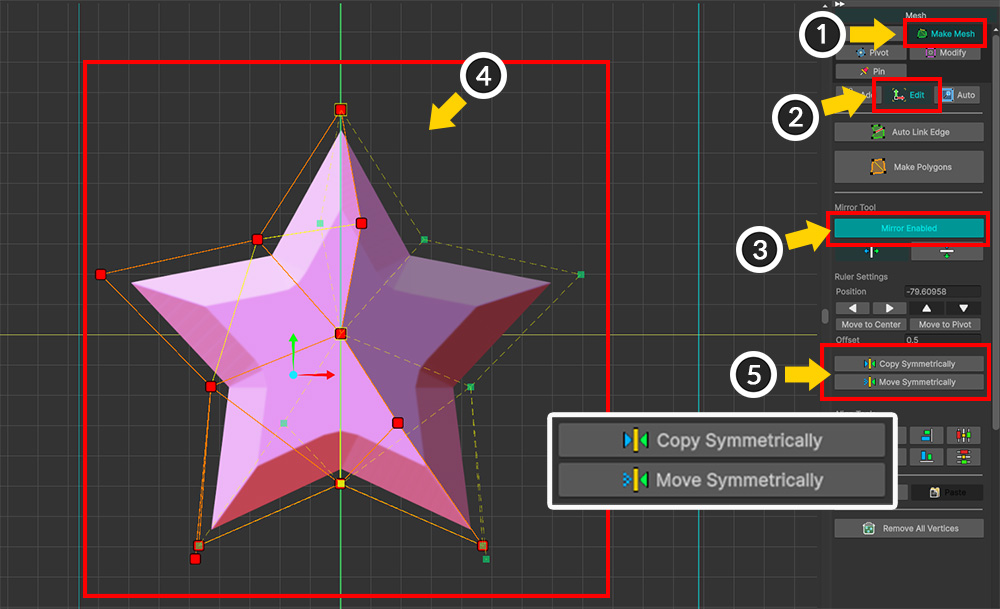Image resolution: width=1000 pixels, height=609 pixels.
Task: Collapse the right panel with the double-arrow icon
Action: (x=840, y=4)
